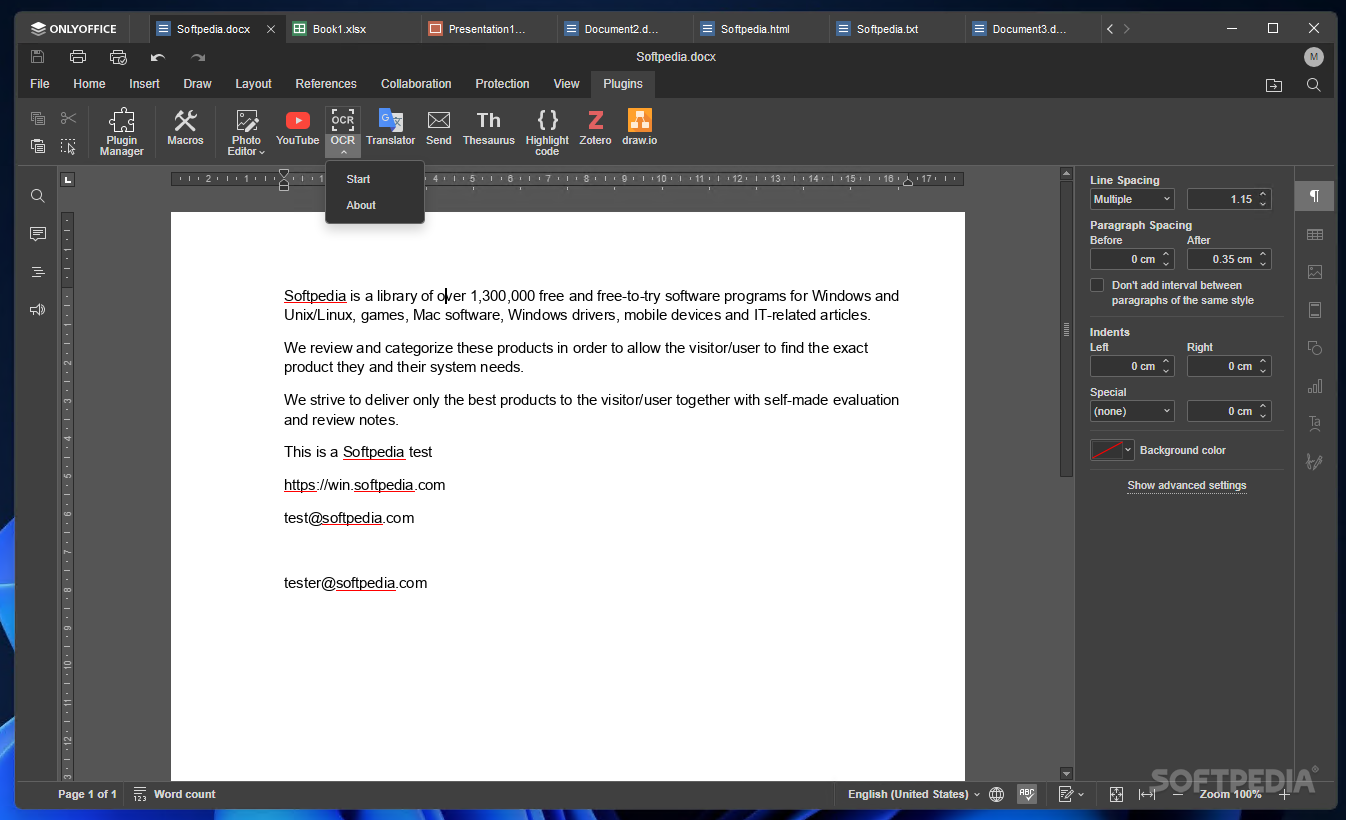Click Page 1 of 1 indicator
Image resolution: width=1346 pixels, height=820 pixels.
87,794
